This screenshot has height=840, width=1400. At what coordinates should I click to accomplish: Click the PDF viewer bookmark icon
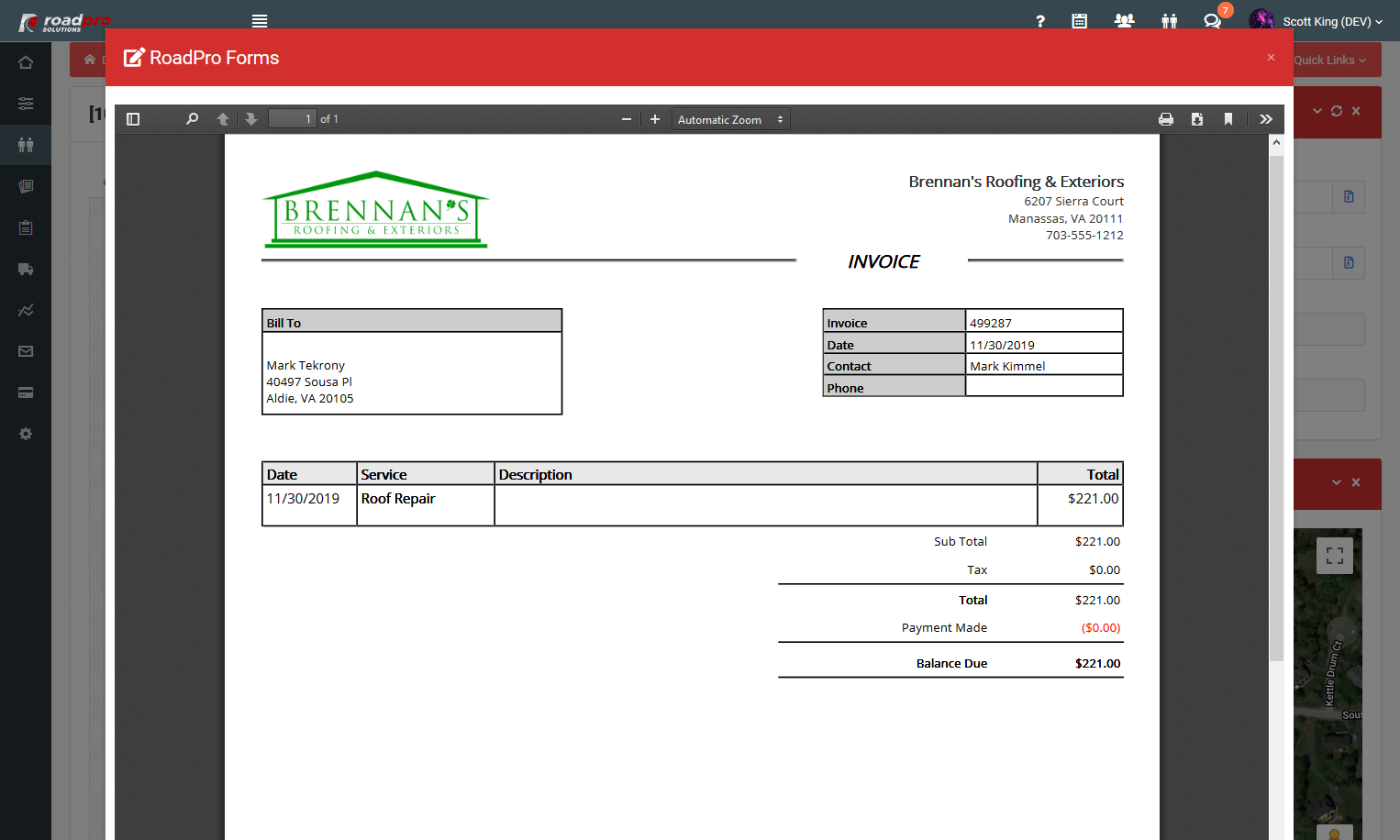pos(1228,119)
